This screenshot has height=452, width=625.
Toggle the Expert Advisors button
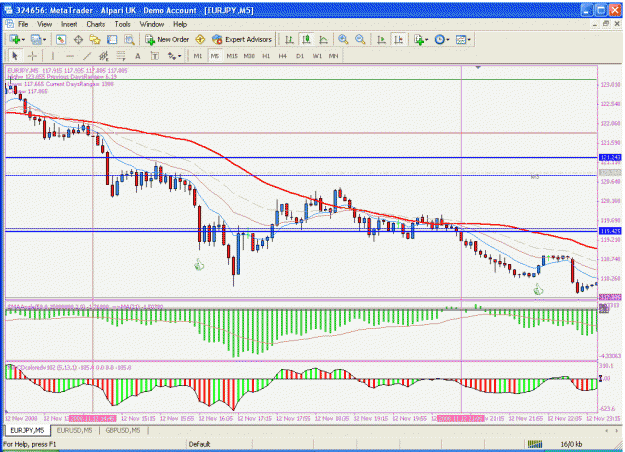[x=242, y=39]
